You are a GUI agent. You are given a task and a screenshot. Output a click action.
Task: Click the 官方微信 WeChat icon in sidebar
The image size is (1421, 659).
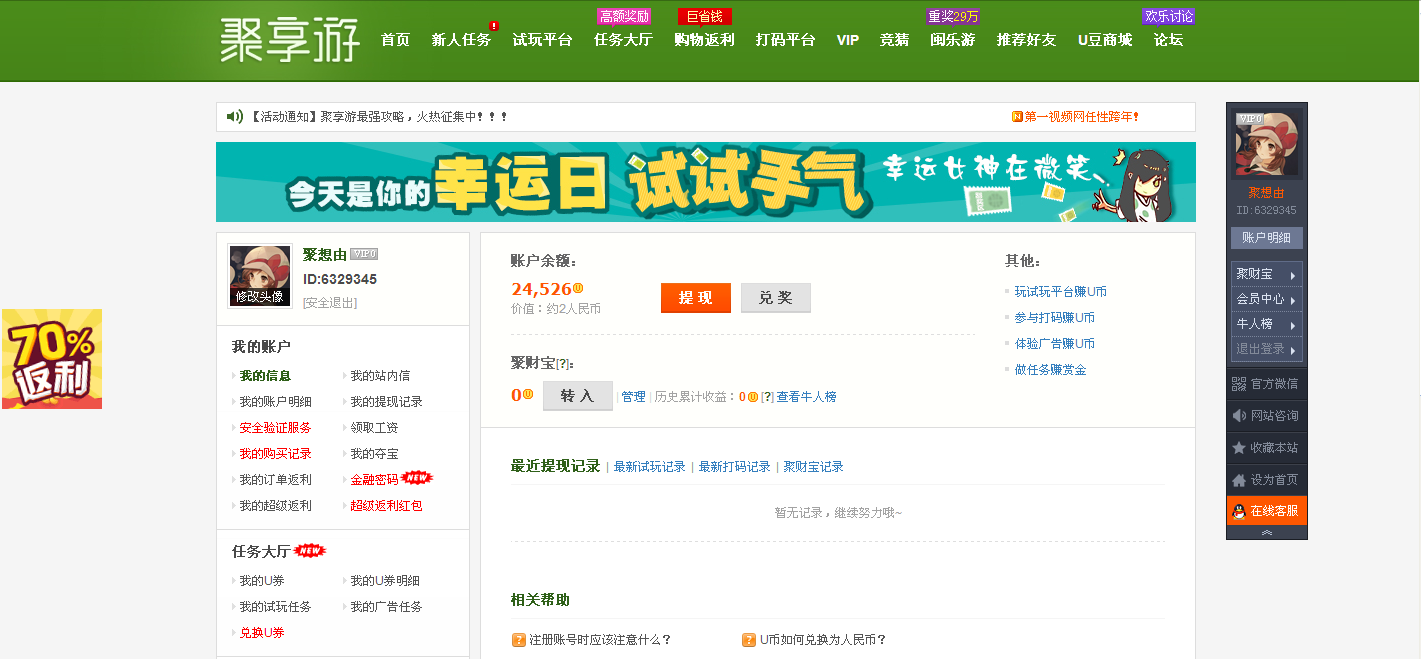[x=1237, y=384]
